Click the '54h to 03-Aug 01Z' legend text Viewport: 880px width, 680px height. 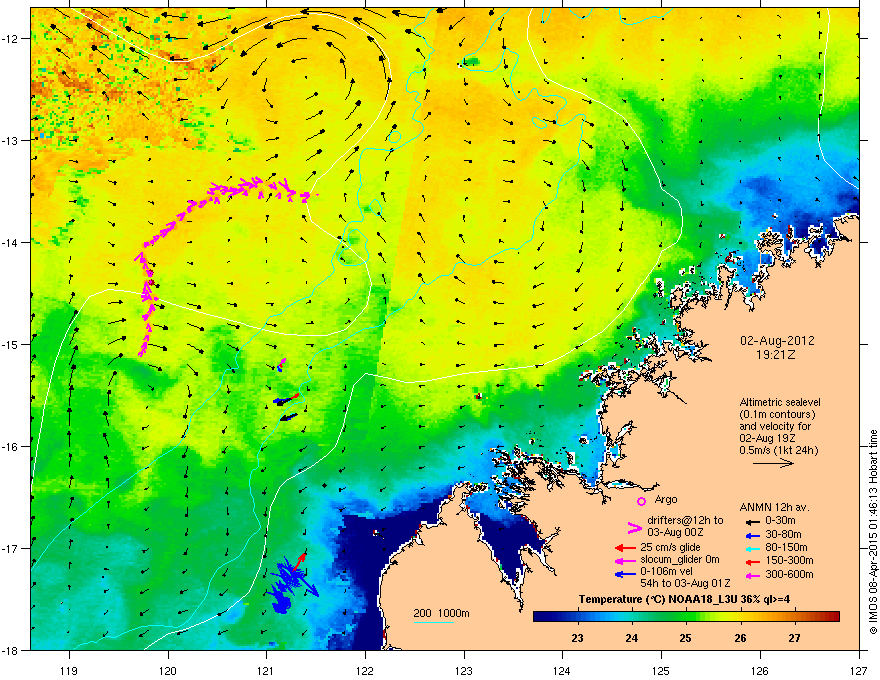(x=685, y=583)
